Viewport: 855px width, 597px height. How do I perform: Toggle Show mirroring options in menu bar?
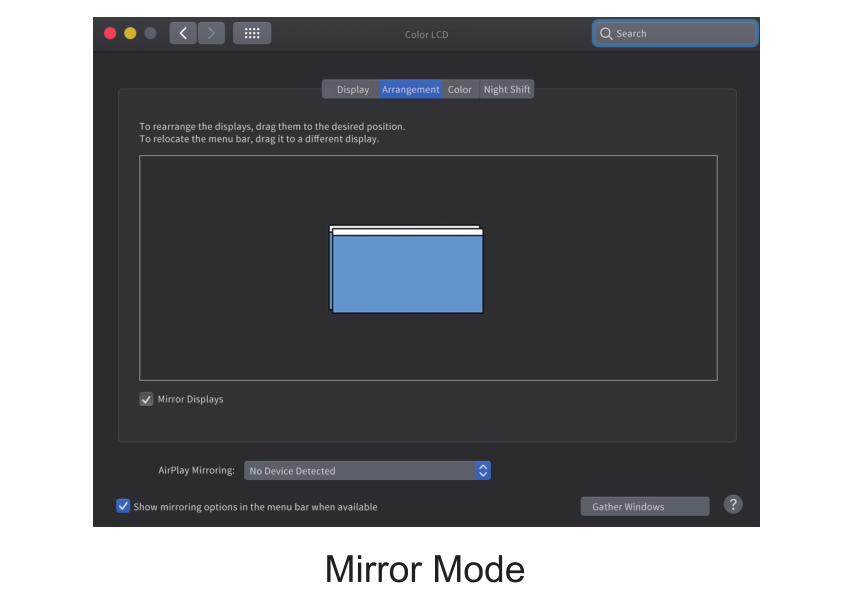[123, 506]
